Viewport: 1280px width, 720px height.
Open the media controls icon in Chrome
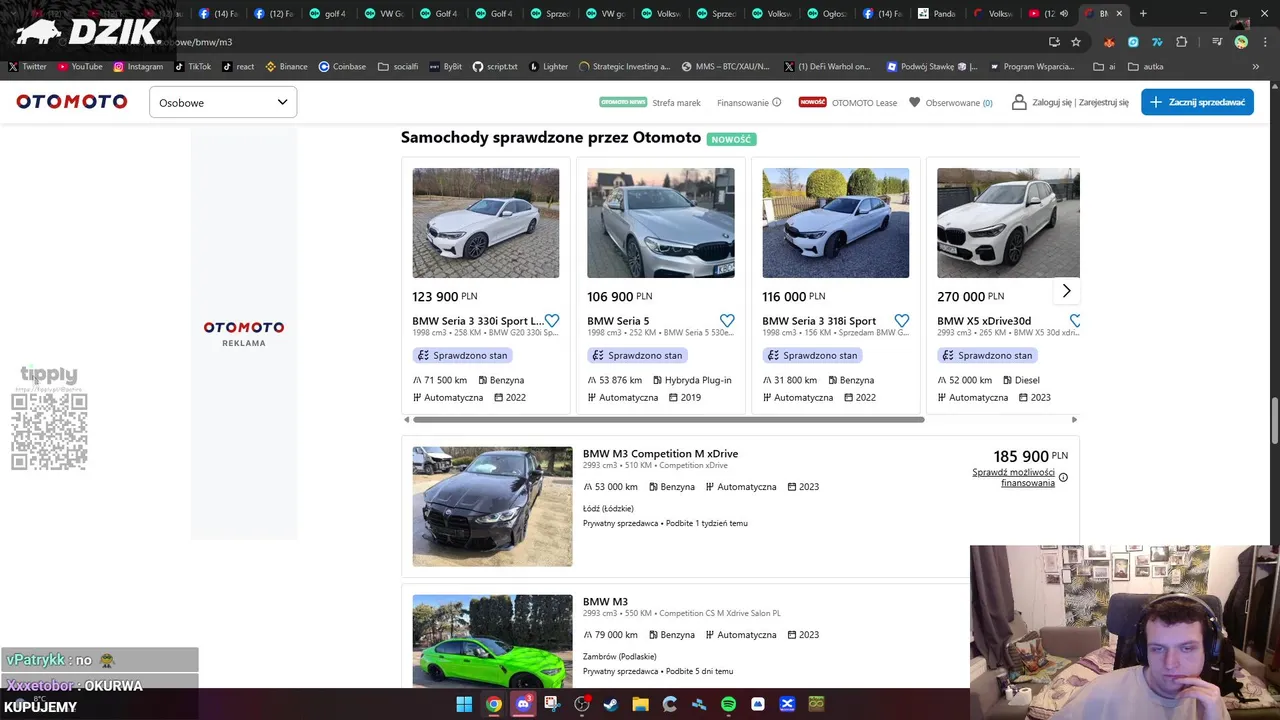pos(1217,42)
